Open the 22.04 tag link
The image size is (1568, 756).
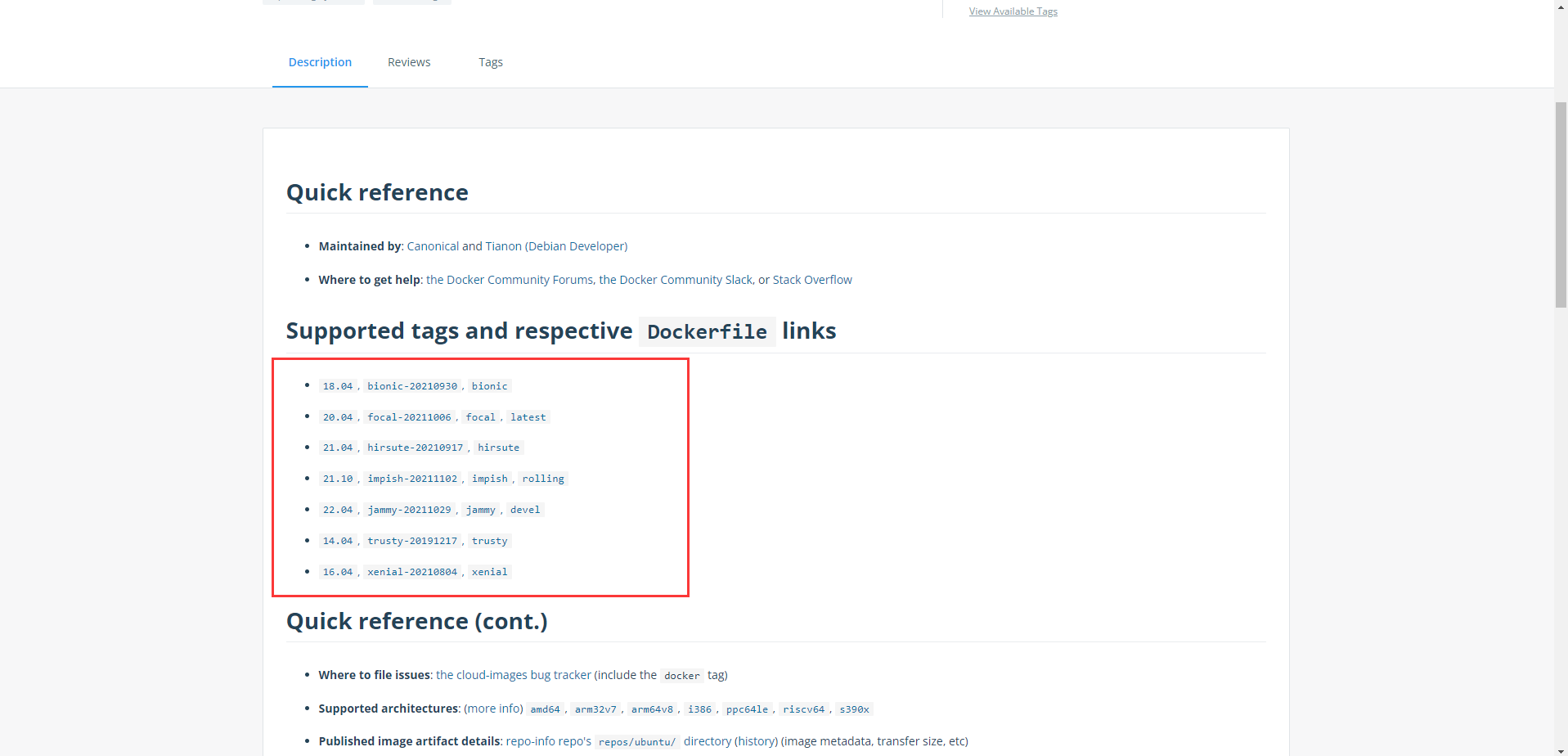[338, 510]
